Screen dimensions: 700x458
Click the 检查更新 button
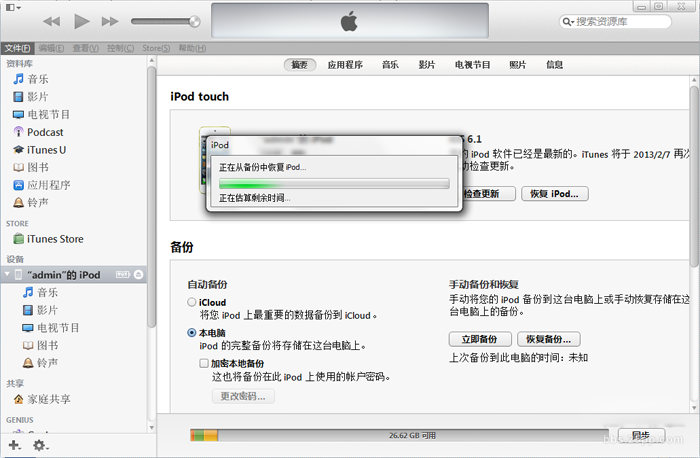point(488,194)
